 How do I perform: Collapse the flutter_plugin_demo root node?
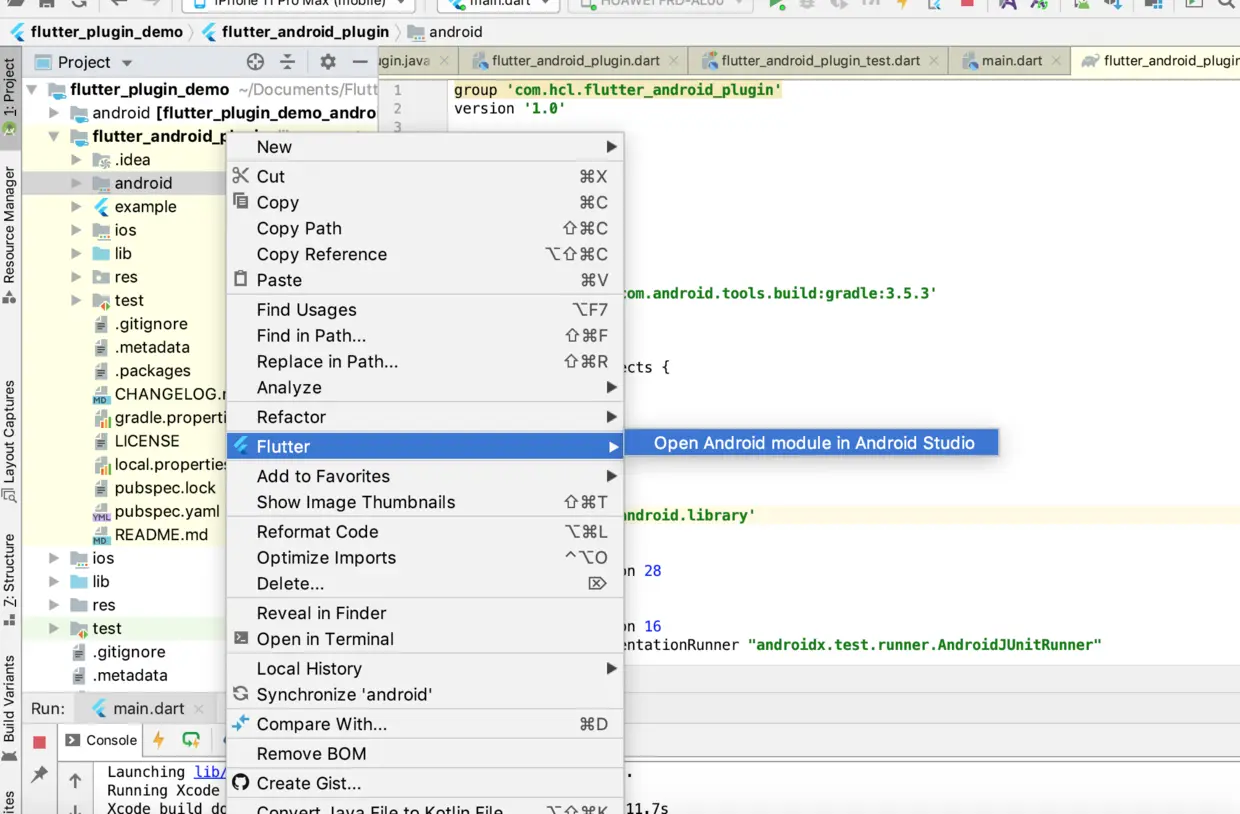coord(32,89)
